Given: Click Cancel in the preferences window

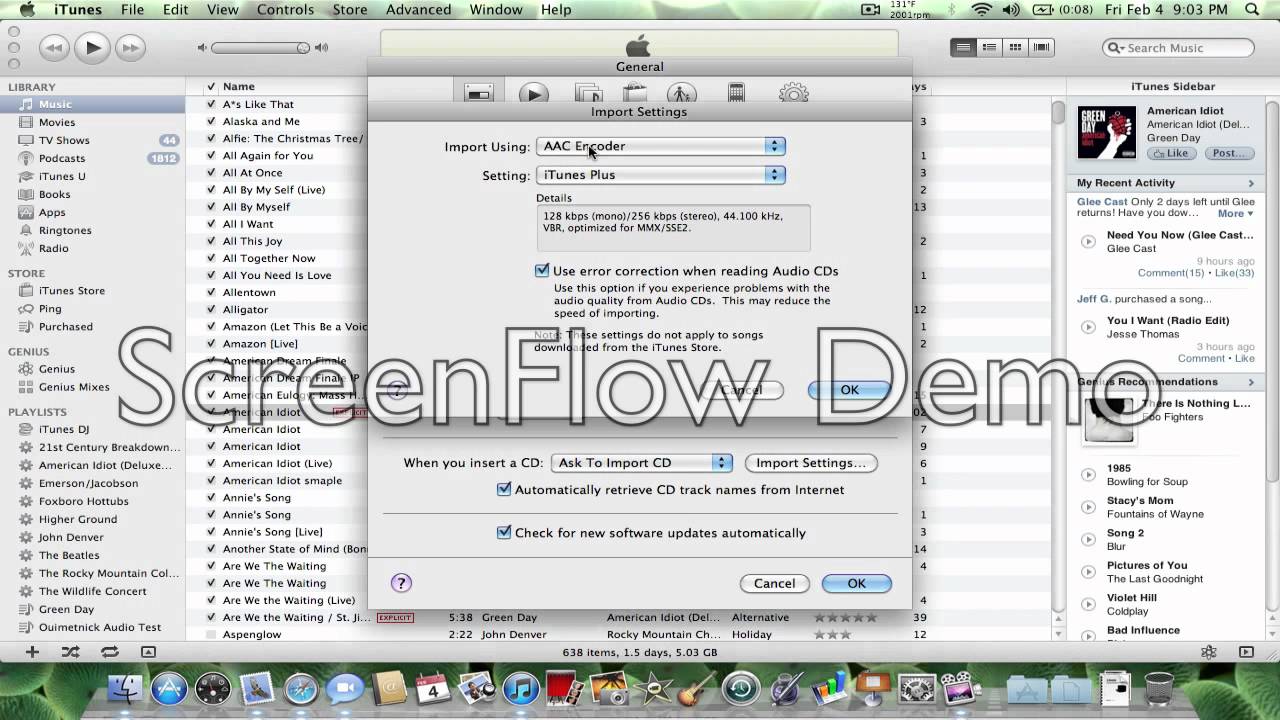Looking at the screenshot, I should point(775,584).
